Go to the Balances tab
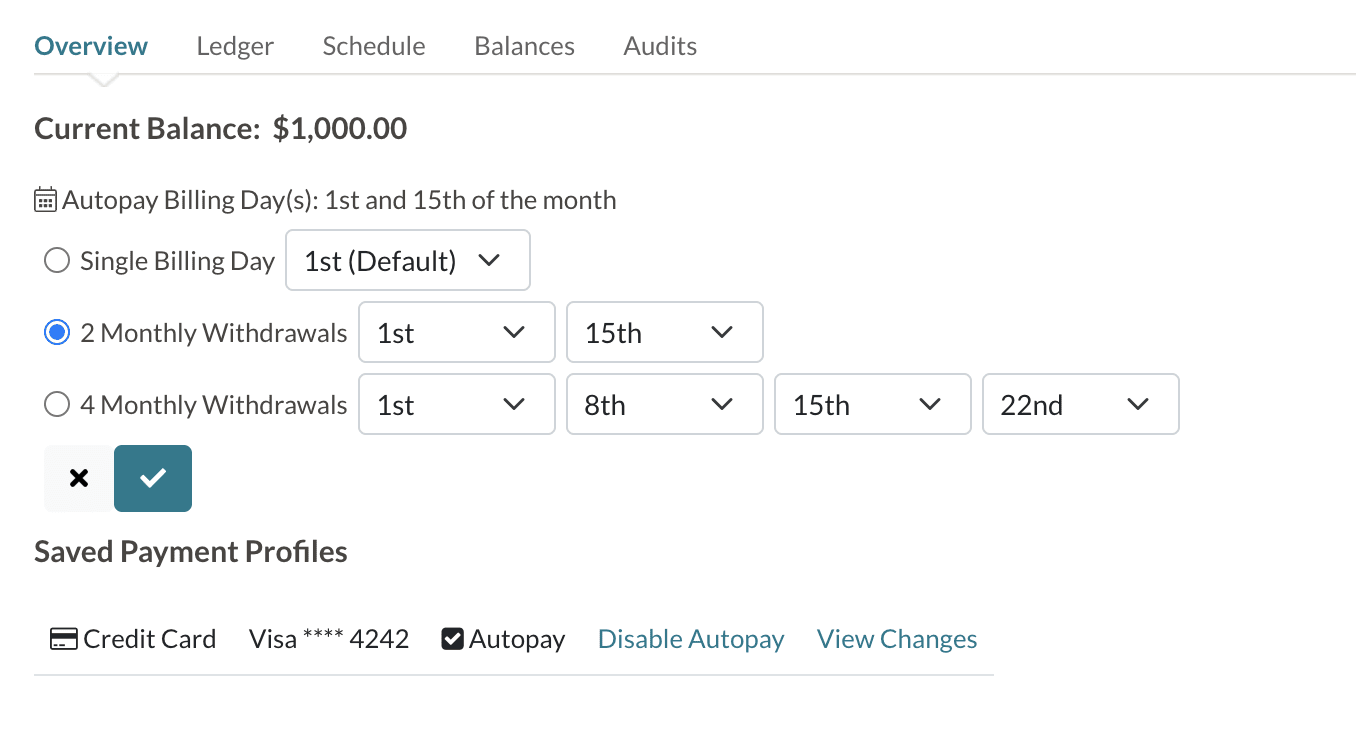Image resolution: width=1356 pixels, height=736 pixels. coord(524,46)
